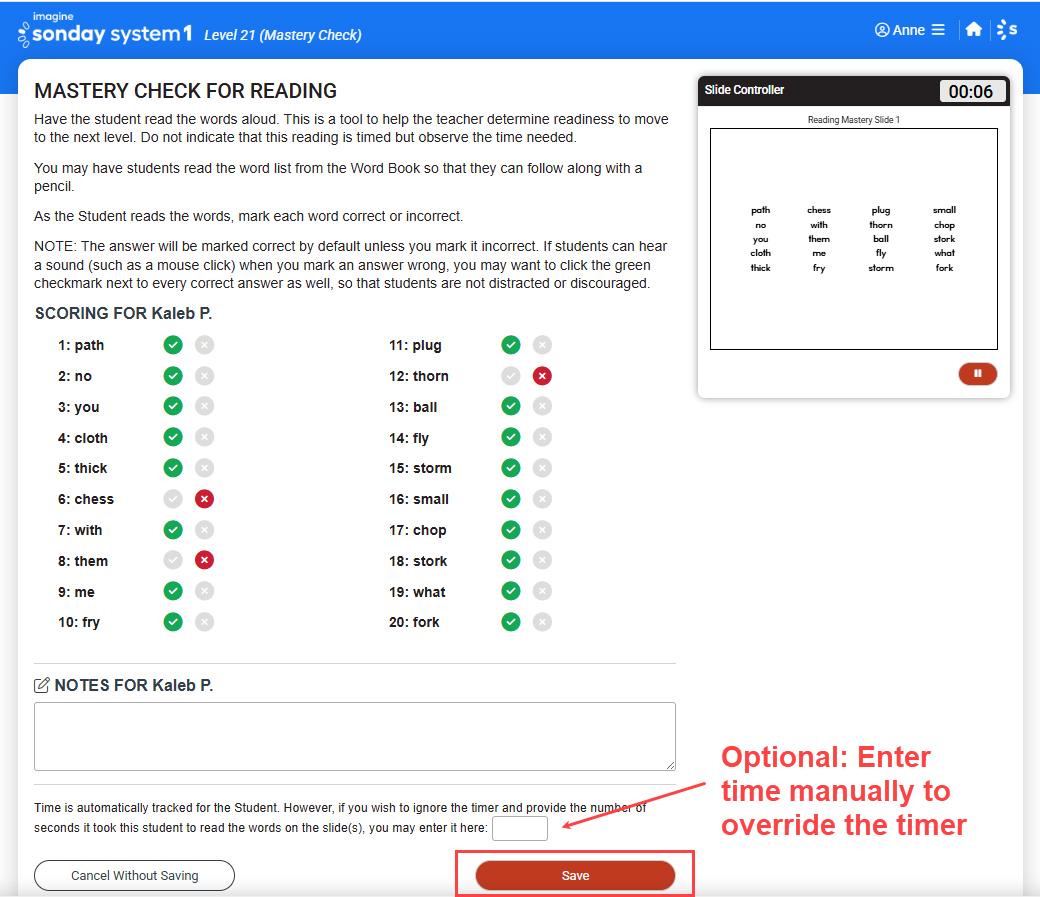Image resolution: width=1040 pixels, height=897 pixels.
Task: Mark word 11 plug as incorrect
Action: [x=542, y=345]
